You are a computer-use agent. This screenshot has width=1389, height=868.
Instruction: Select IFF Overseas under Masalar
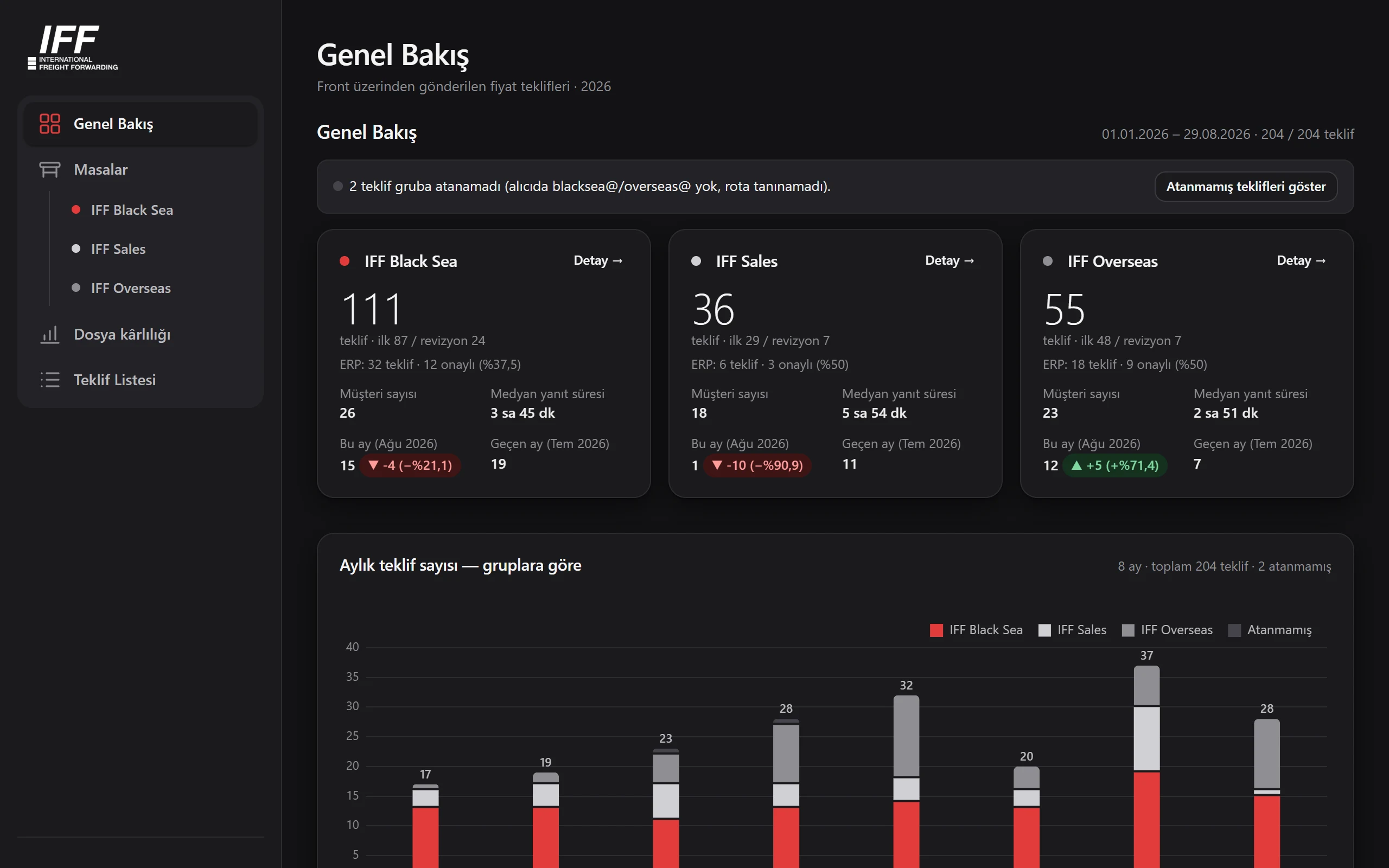pos(131,288)
